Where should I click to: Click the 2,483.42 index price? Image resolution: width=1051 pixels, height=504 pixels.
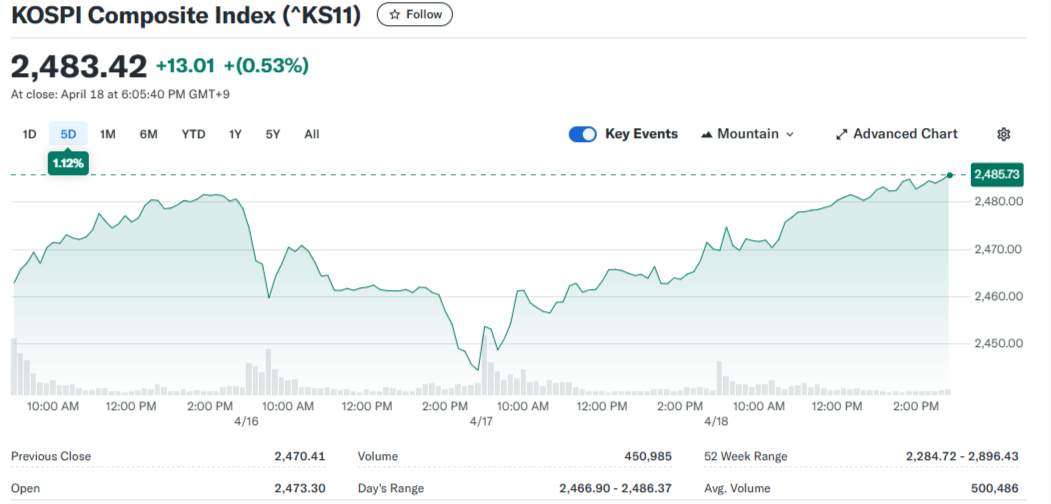pos(79,66)
